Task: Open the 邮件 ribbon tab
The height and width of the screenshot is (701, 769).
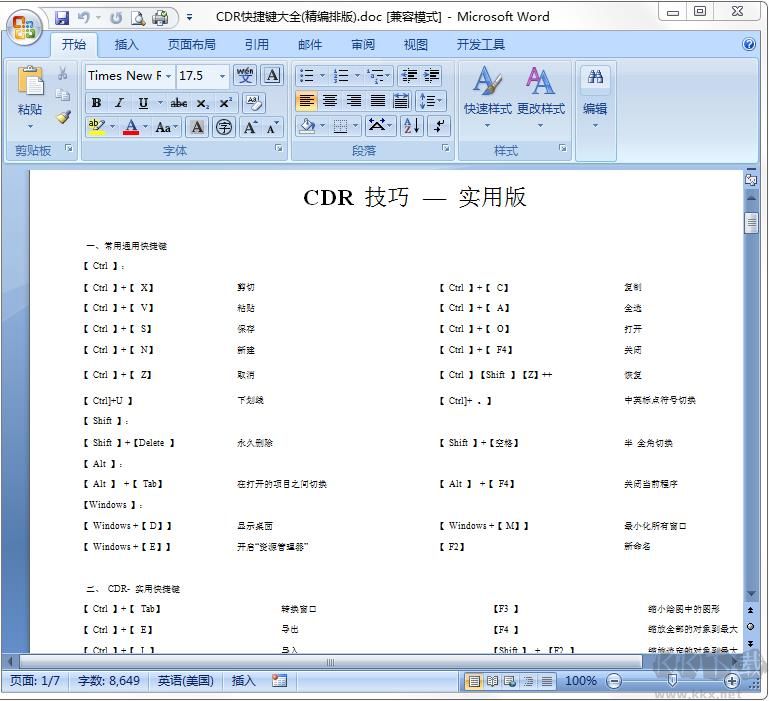Action: (x=309, y=45)
